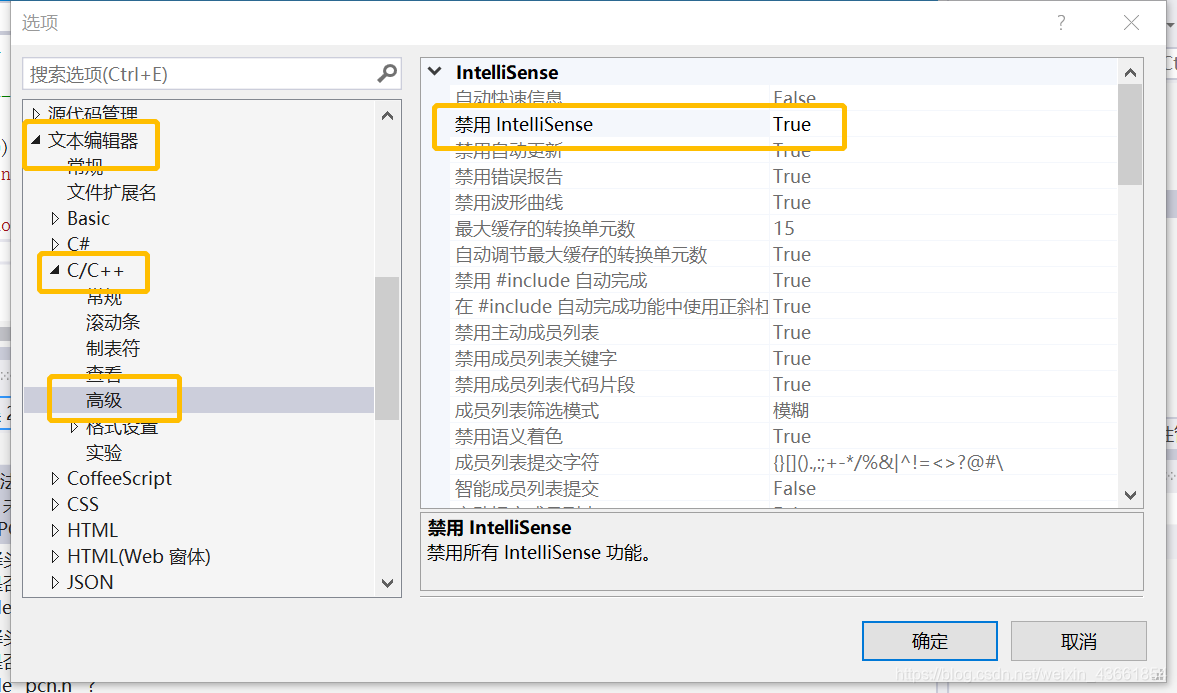This screenshot has width=1177, height=693.
Task: Select 自动调节最大缓存的转换单元数 property
Action: coord(581,255)
